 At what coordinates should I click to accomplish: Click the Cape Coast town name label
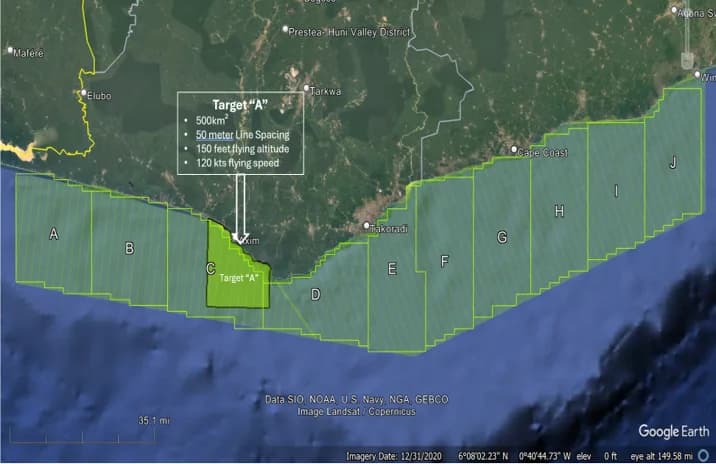[x=542, y=153]
